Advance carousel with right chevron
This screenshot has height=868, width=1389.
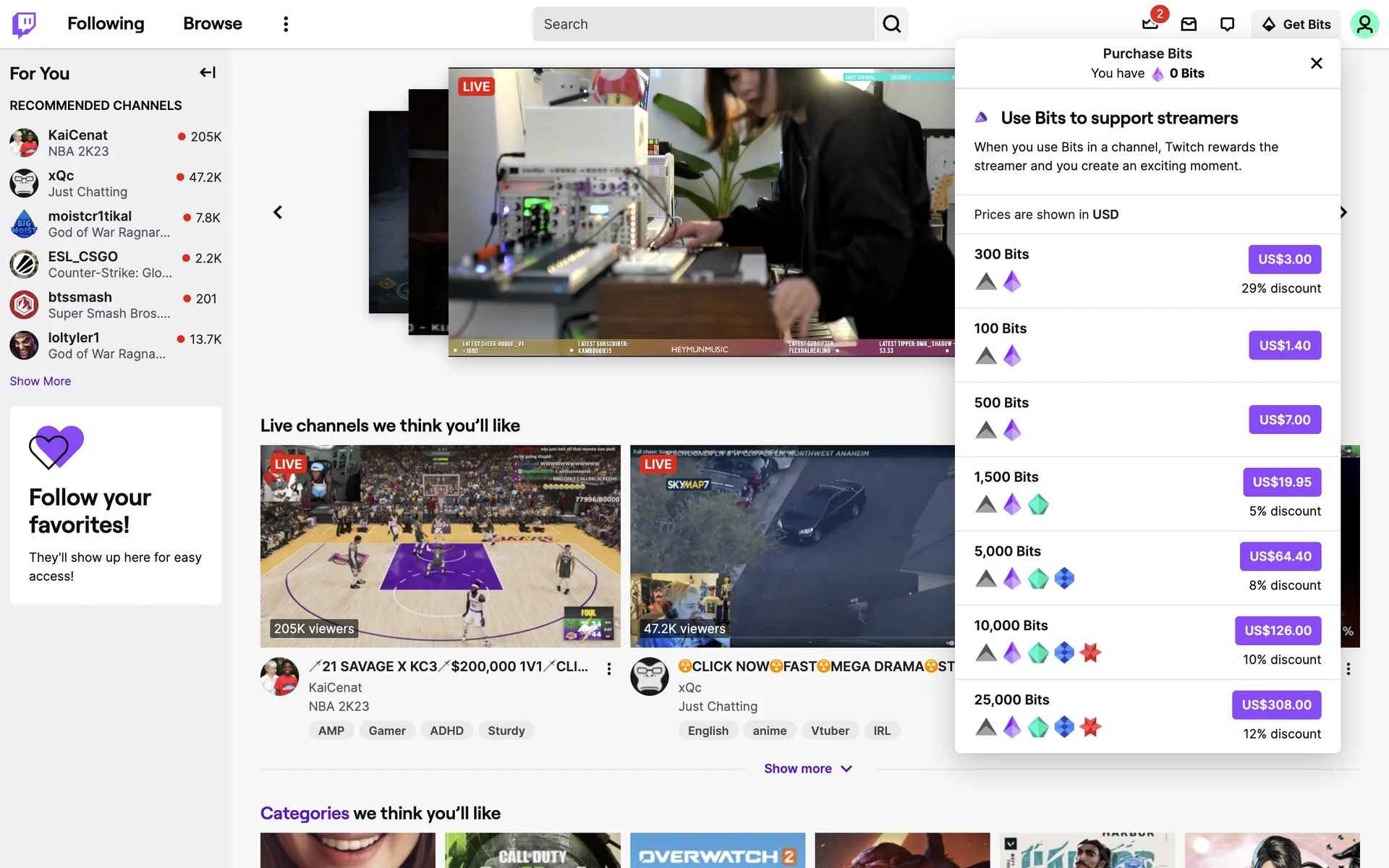point(1343,212)
